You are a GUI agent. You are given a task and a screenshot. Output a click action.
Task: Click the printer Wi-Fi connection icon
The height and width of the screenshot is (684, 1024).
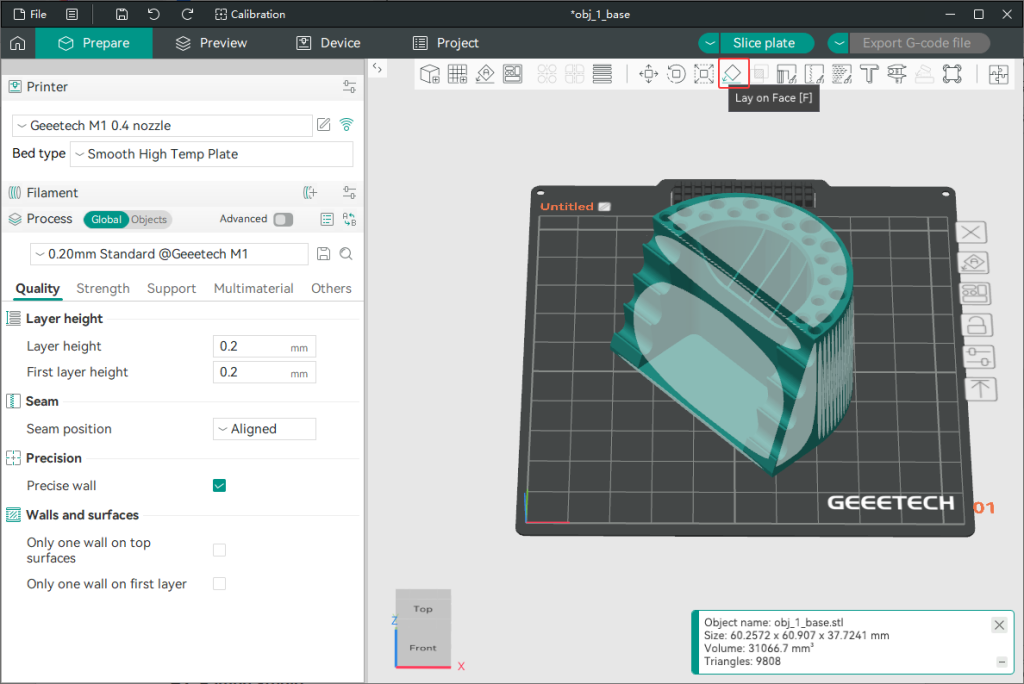[x=346, y=125]
